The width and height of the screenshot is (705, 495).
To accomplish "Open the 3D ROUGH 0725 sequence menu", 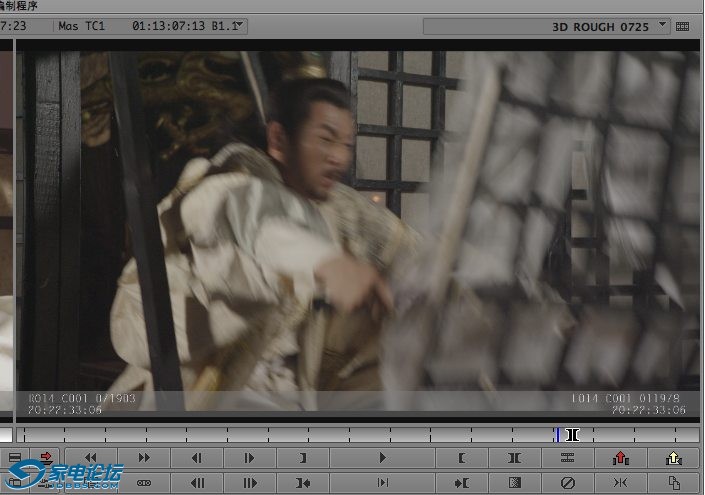I will 662,24.
